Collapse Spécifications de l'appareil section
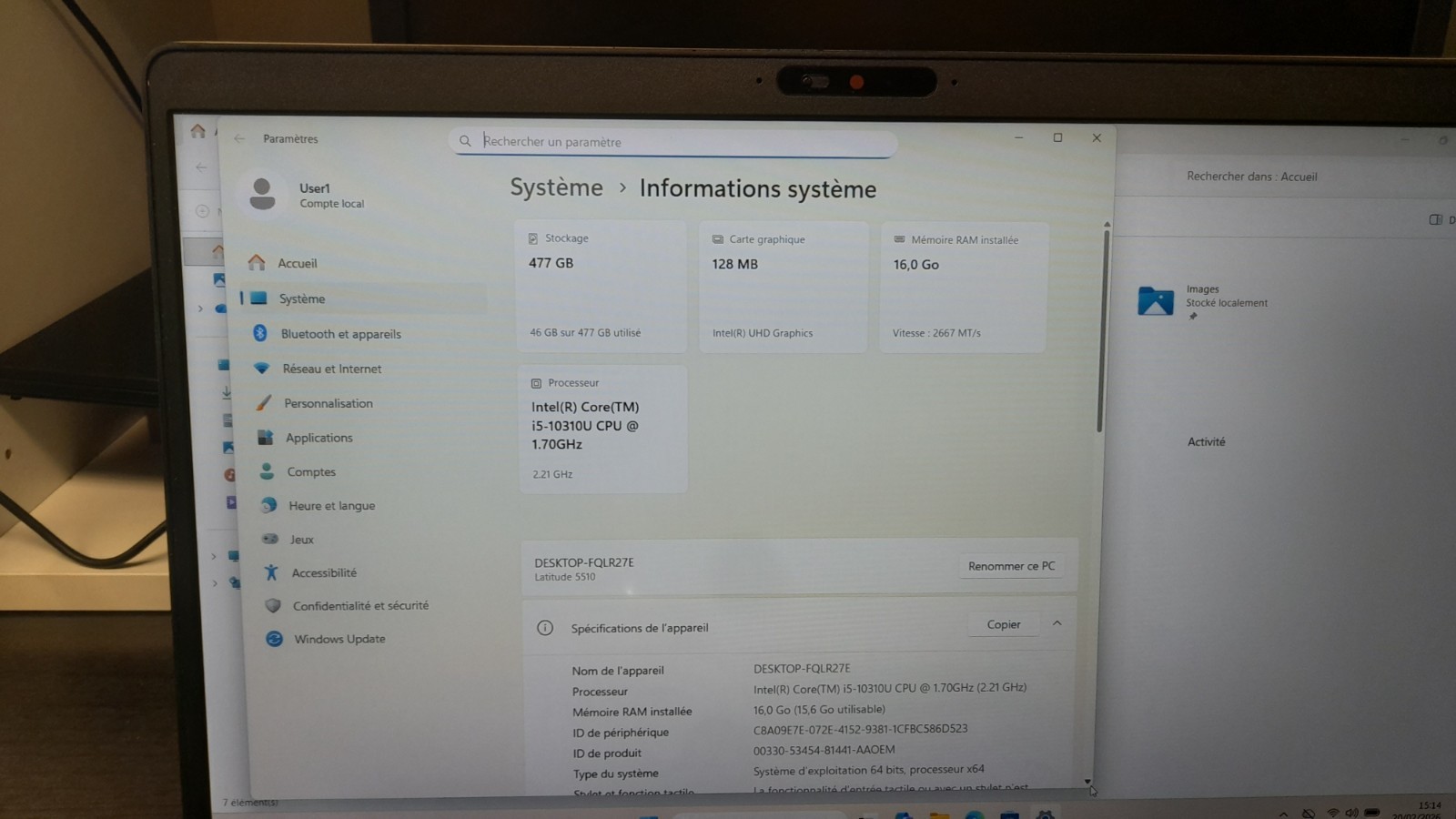The width and height of the screenshot is (1456, 819). coord(1057,623)
